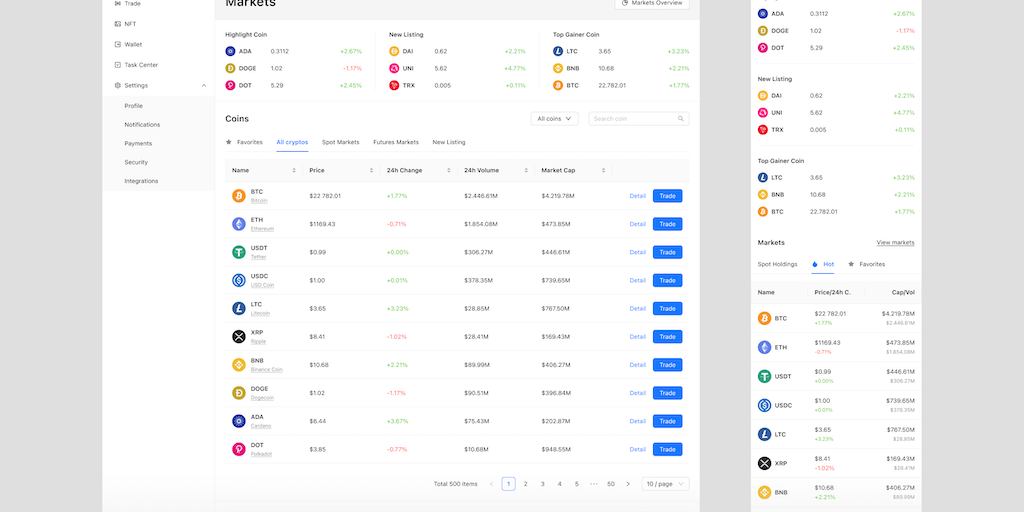Image resolution: width=1024 pixels, height=512 pixels.
Task: Open Integrations settings
Action: click(141, 181)
